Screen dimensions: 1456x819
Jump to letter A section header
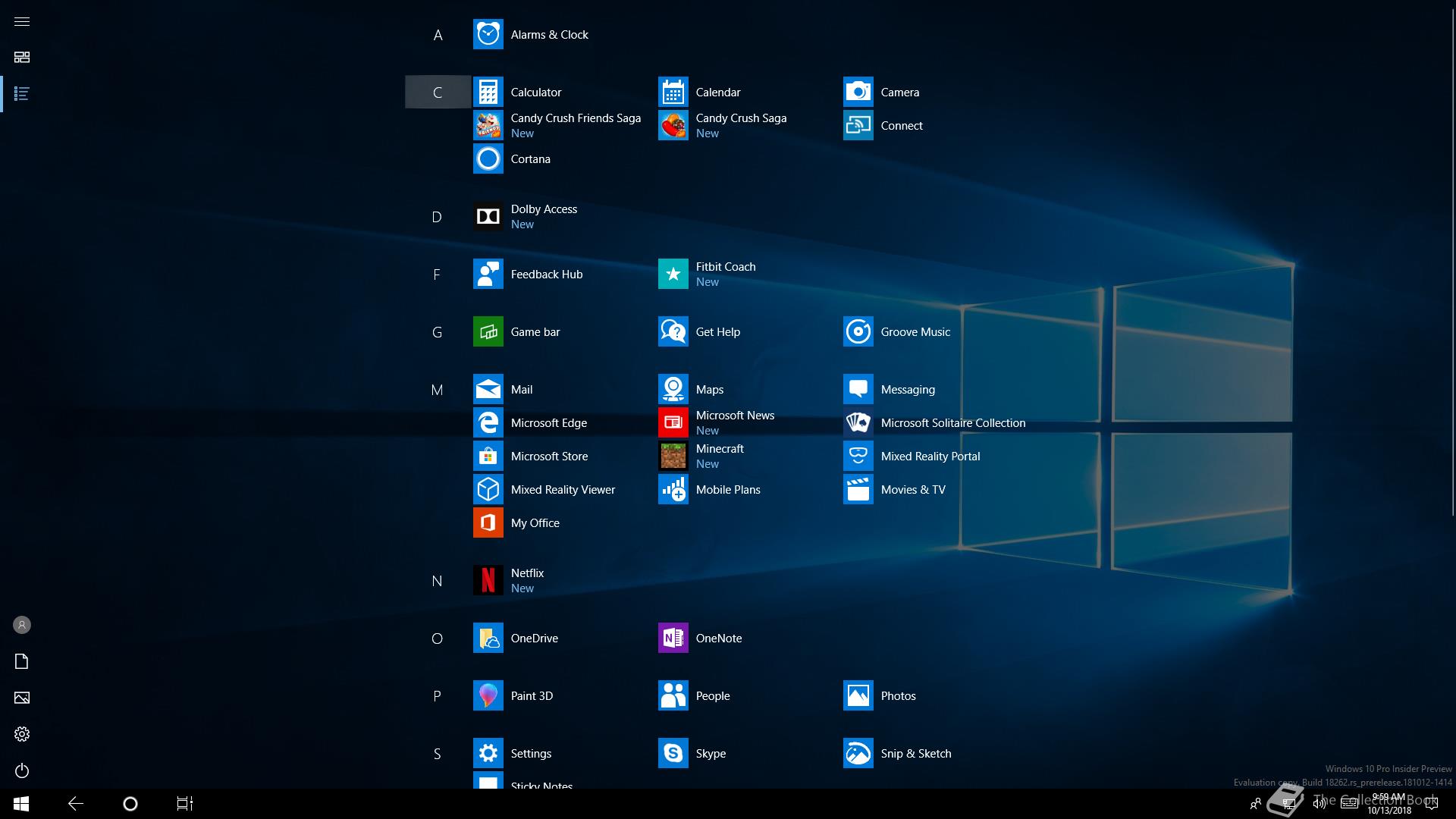[438, 35]
